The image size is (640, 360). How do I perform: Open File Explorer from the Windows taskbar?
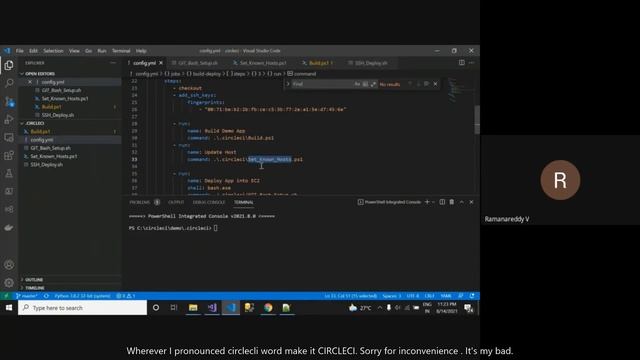[x=193, y=308]
